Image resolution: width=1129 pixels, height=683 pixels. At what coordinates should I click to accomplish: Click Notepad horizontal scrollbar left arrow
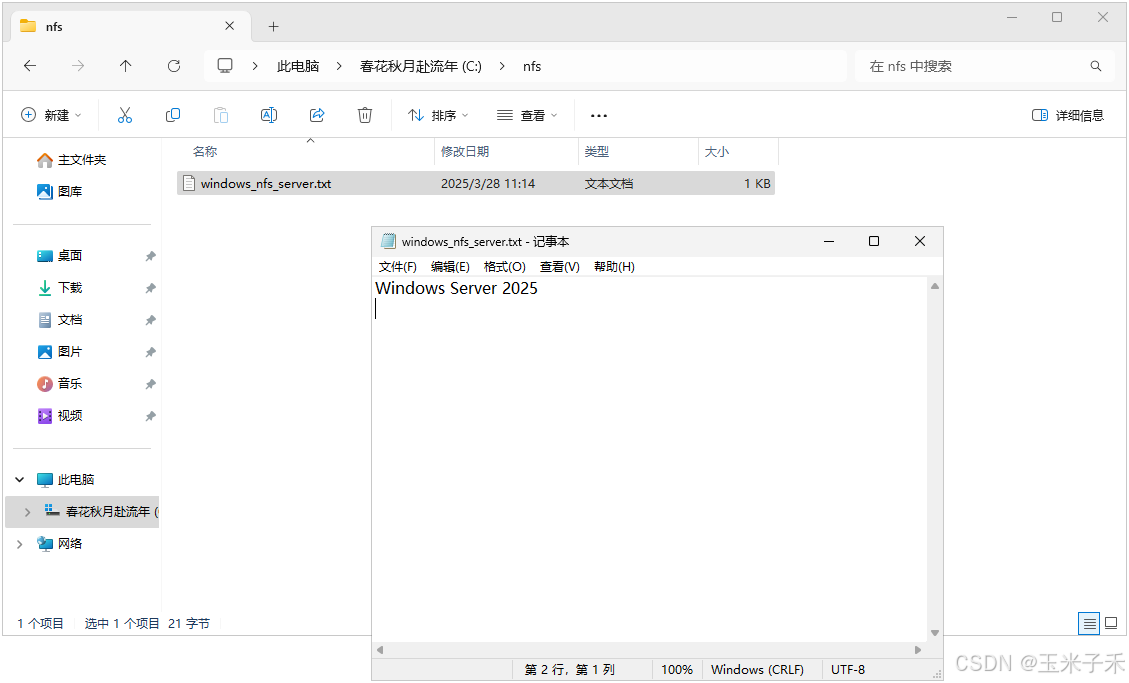pos(379,650)
